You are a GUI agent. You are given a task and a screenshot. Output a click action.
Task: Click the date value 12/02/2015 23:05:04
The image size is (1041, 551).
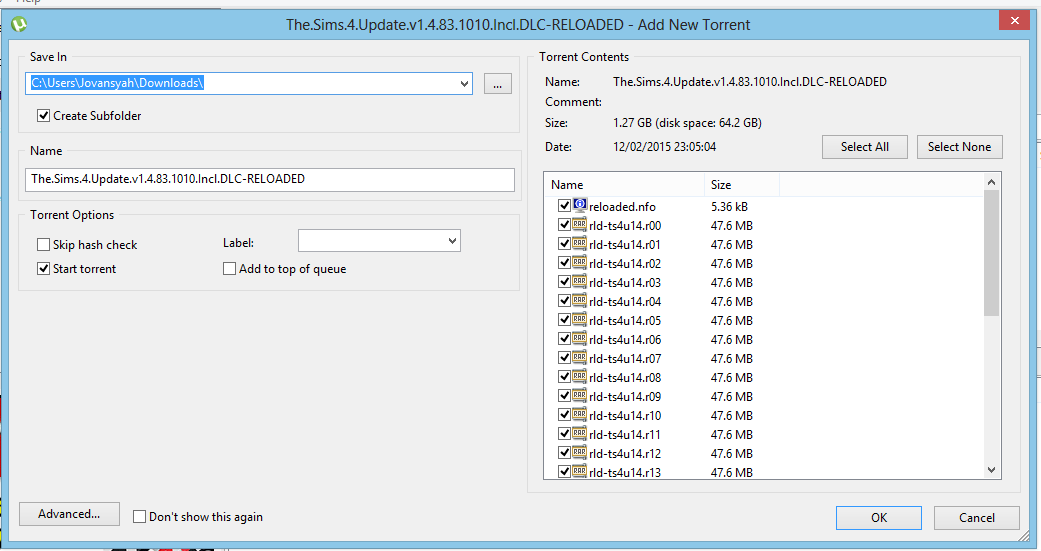click(x=665, y=147)
